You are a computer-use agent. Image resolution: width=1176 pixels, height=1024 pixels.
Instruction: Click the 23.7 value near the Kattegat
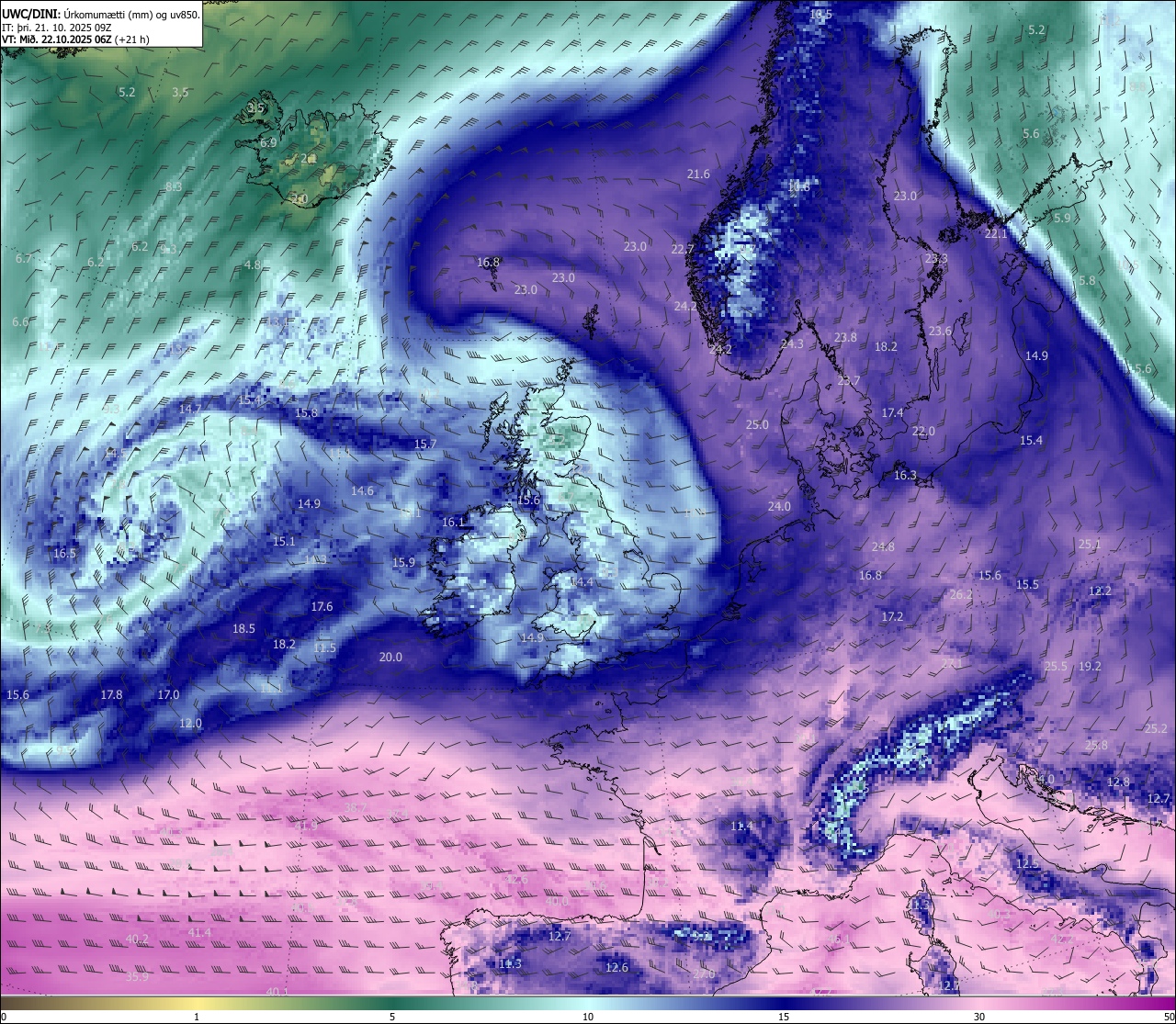click(x=849, y=381)
